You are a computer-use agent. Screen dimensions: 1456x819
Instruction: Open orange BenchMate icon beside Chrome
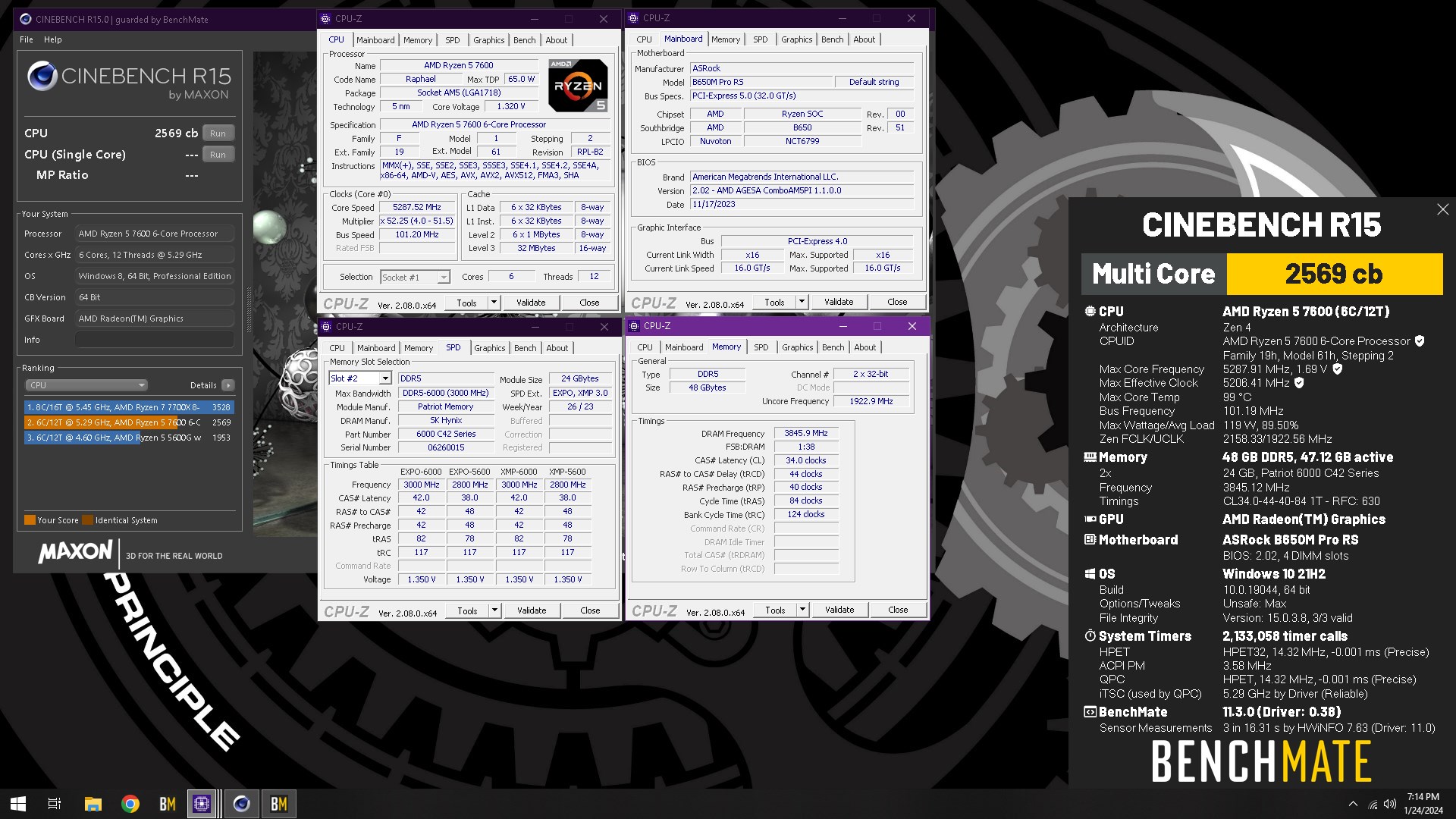click(168, 804)
